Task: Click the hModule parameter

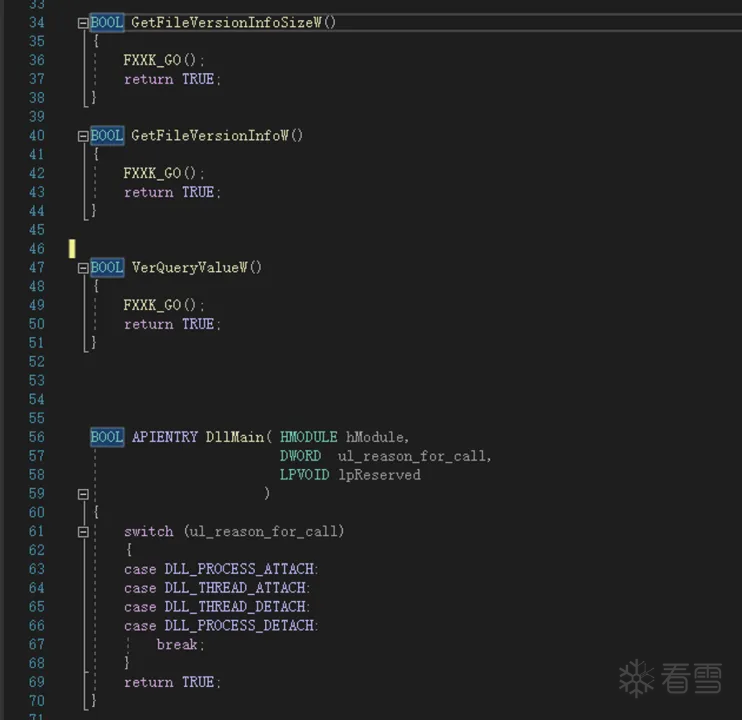Action: (x=375, y=437)
